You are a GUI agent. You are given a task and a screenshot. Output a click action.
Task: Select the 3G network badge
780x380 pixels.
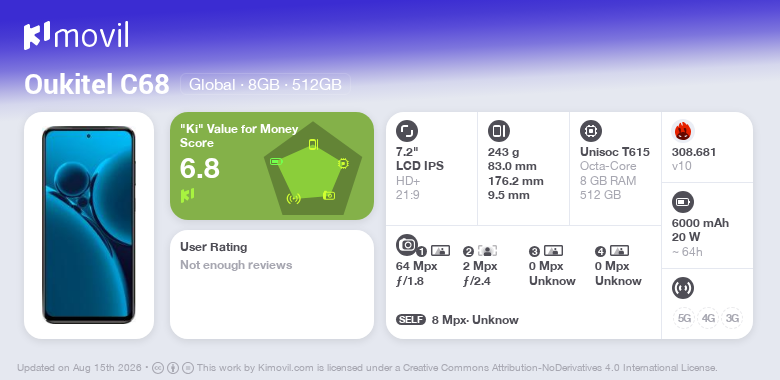pyautogui.click(x=732, y=318)
